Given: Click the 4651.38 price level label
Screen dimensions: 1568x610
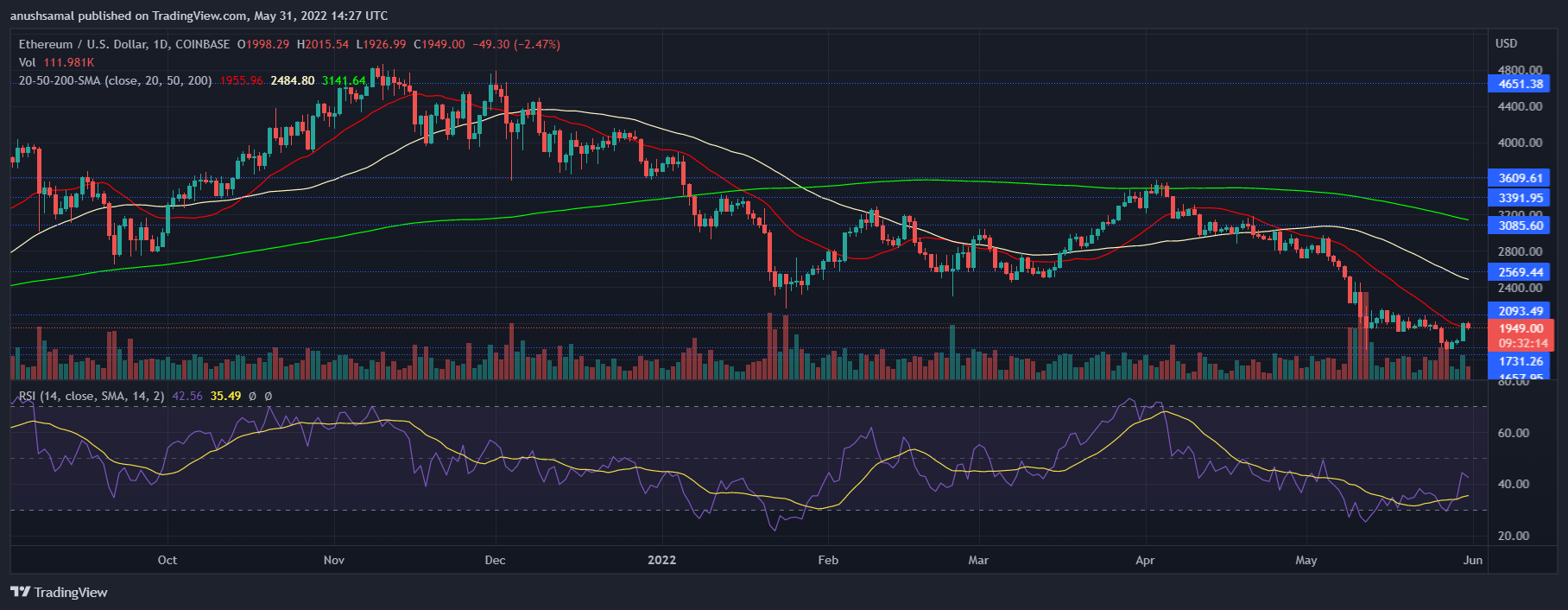Looking at the screenshot, I should pos(1520,84).
